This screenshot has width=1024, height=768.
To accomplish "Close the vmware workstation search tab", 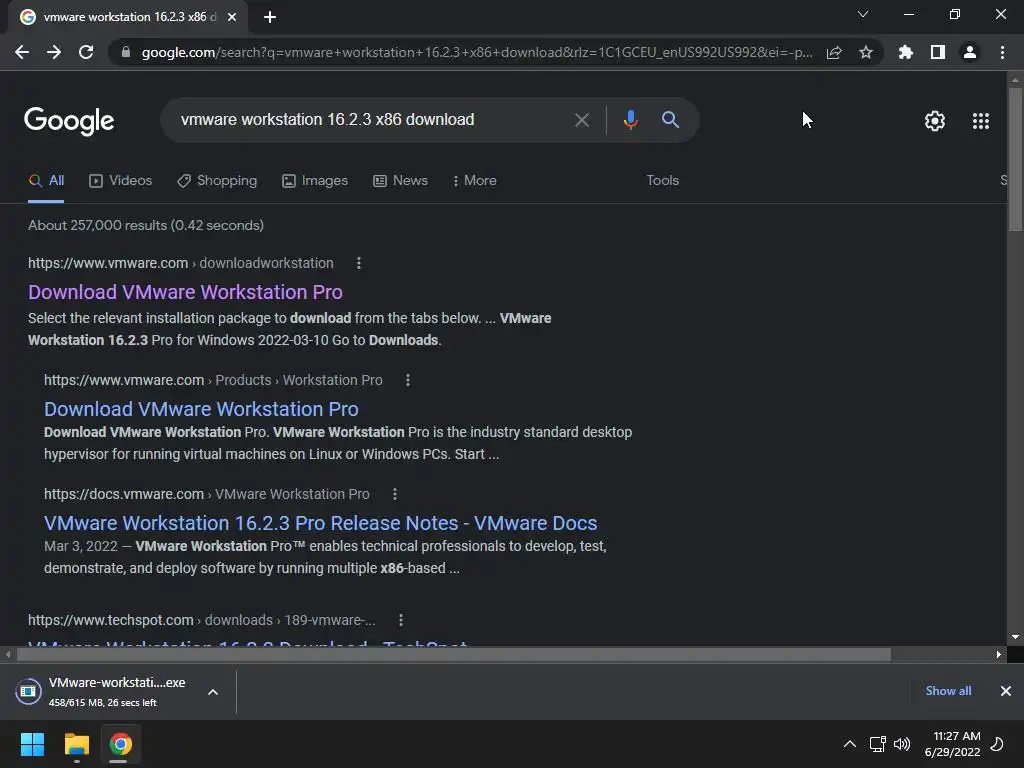I will point(232,17).
